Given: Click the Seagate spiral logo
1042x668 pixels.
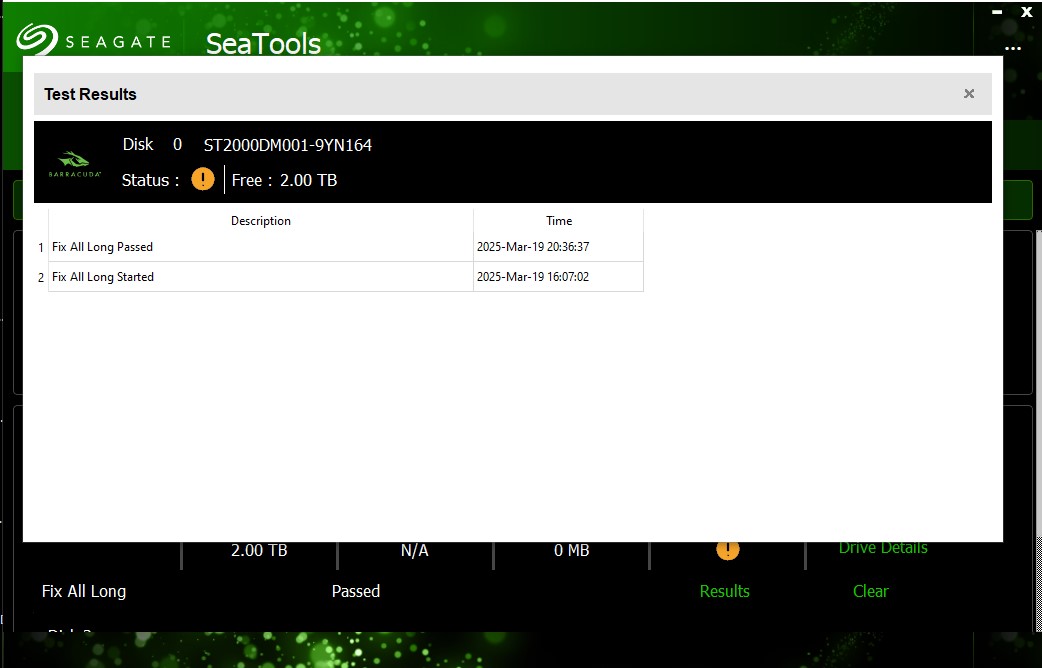Looking at the screenshot, I should click(x=36, y=41).
